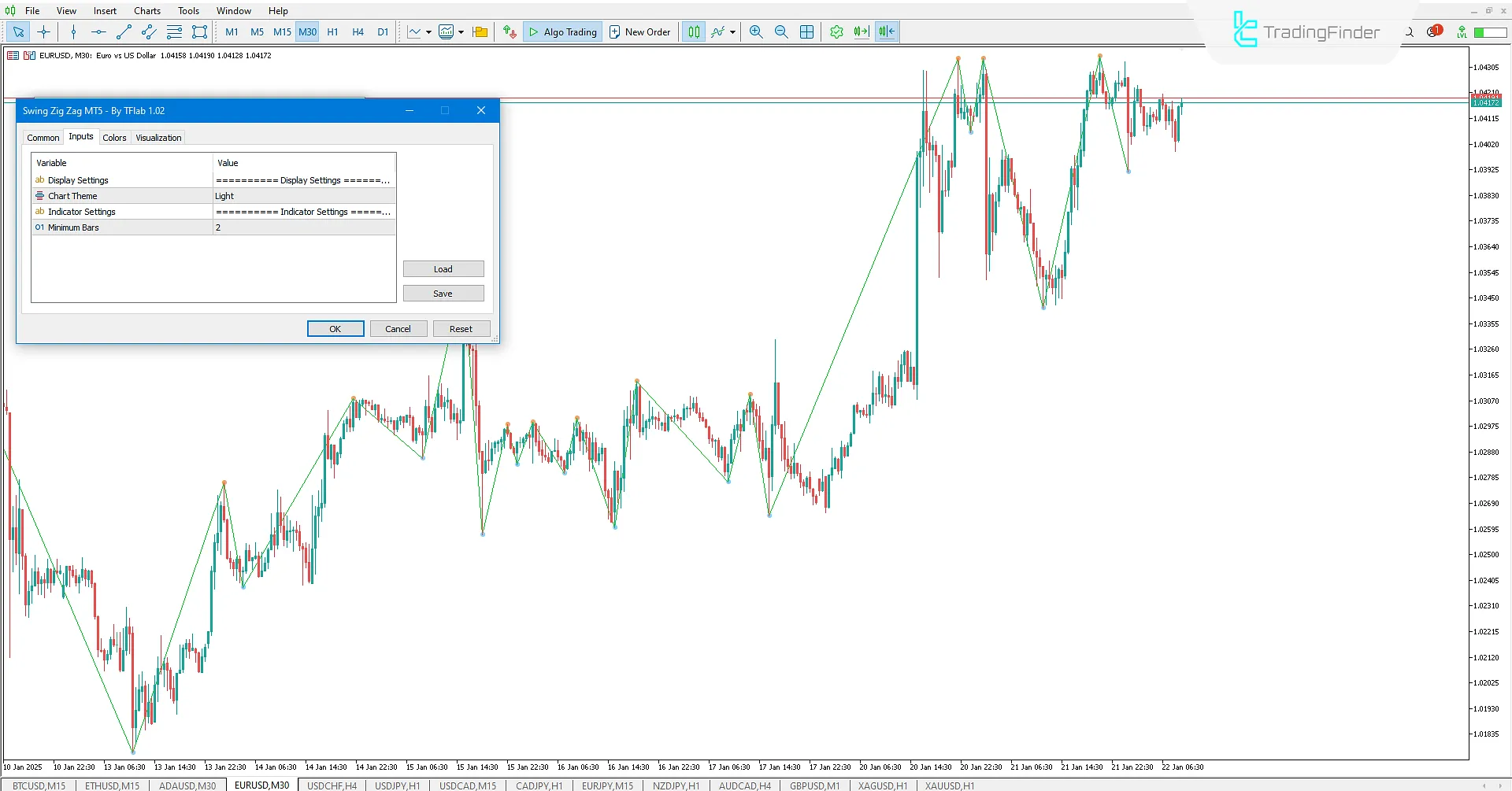Activate the Zoom In magnifier
Screen dimensions: 1512x791
(x=755, y=32)
